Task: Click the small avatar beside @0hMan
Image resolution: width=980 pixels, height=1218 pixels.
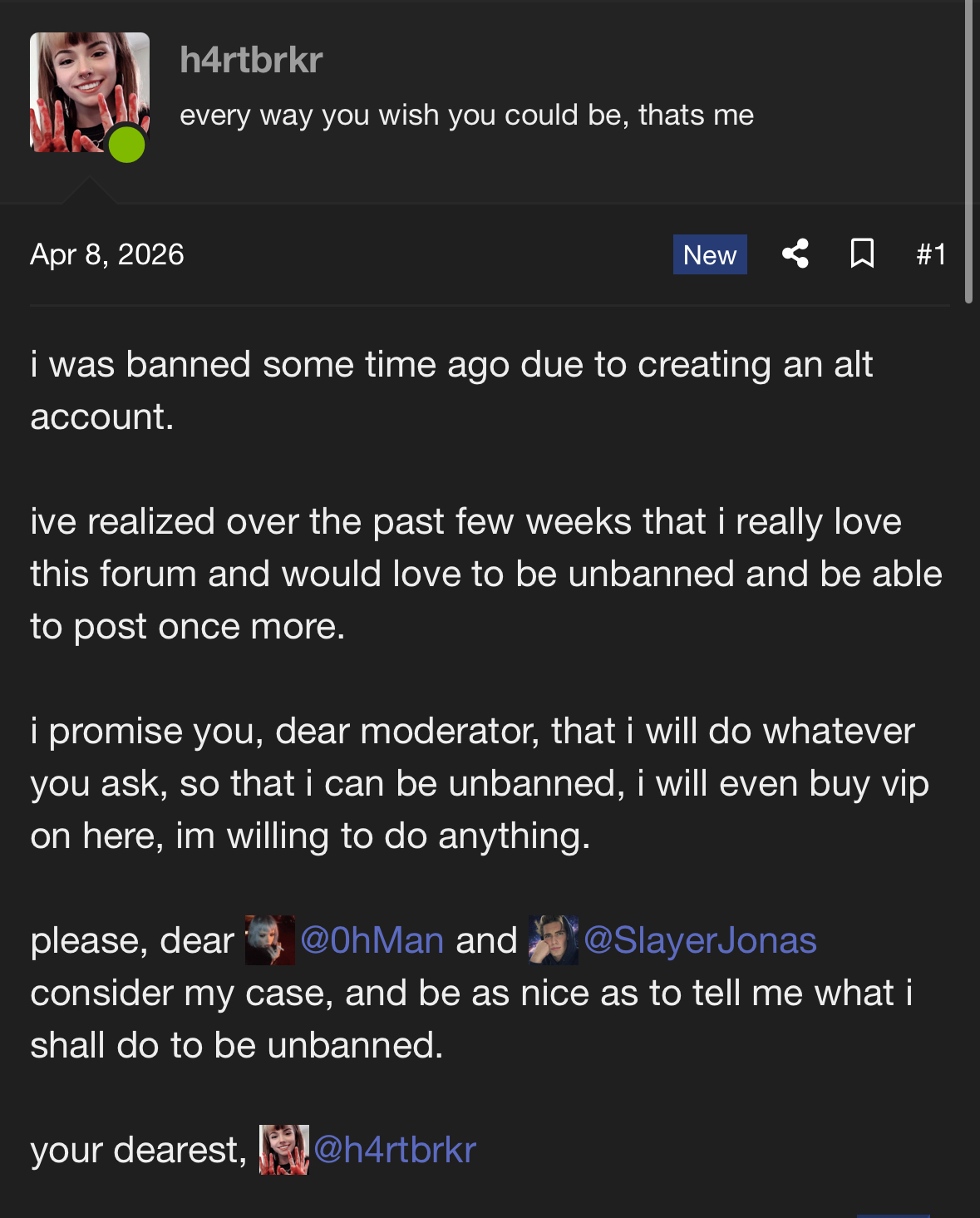Action: click(x=270, y=940)
